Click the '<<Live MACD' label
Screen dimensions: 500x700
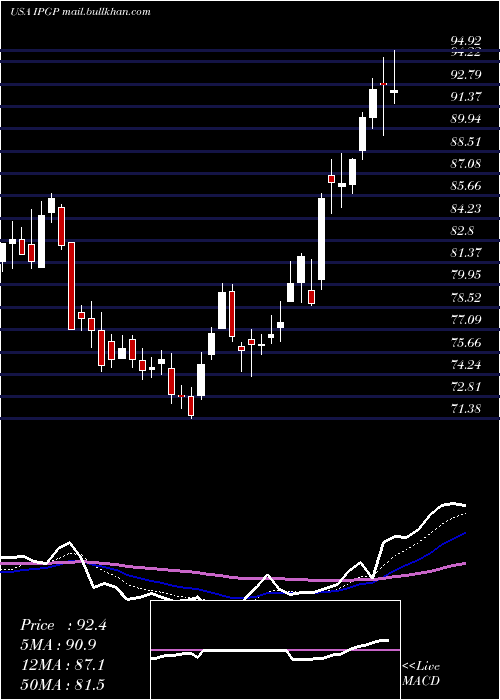pos(421,673)
